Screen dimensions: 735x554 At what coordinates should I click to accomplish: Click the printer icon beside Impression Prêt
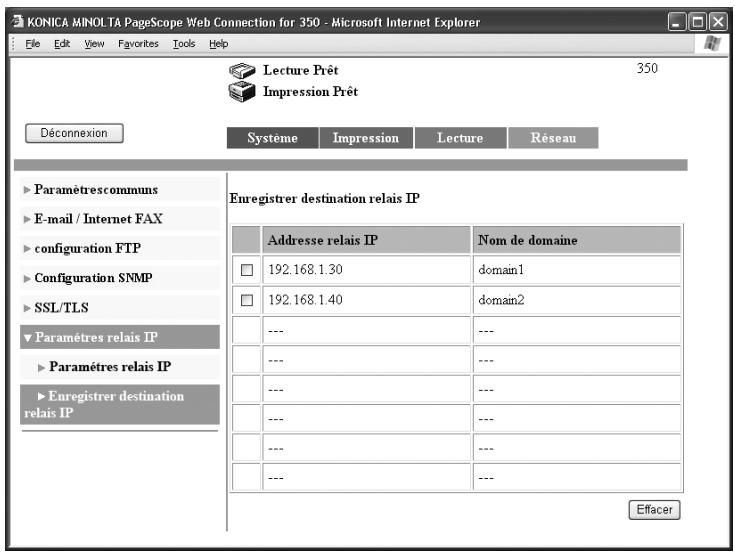[242, 91]
